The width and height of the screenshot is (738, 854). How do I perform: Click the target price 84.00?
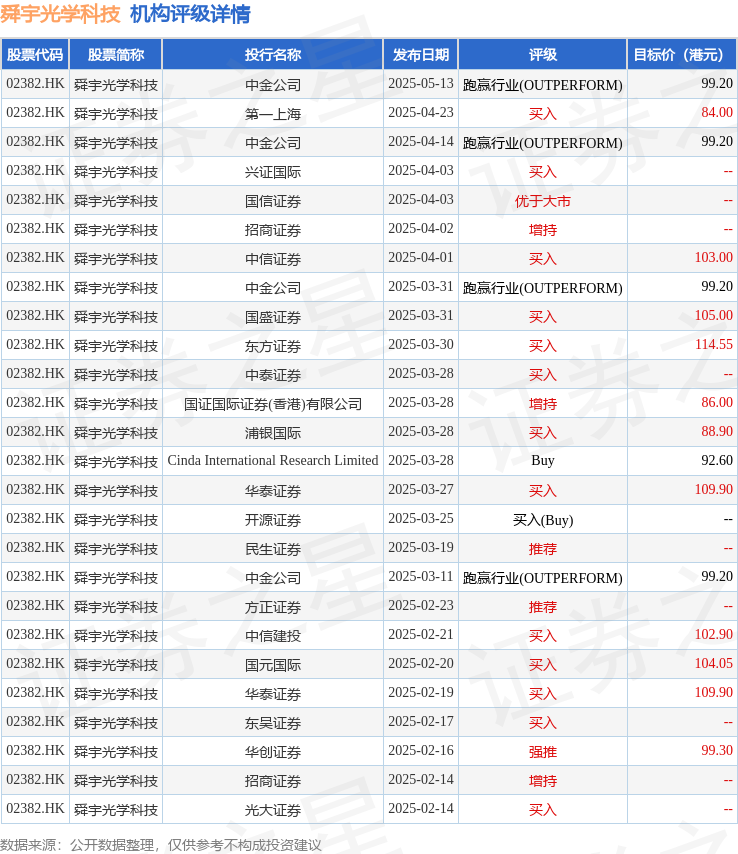[x=717, y=112]
